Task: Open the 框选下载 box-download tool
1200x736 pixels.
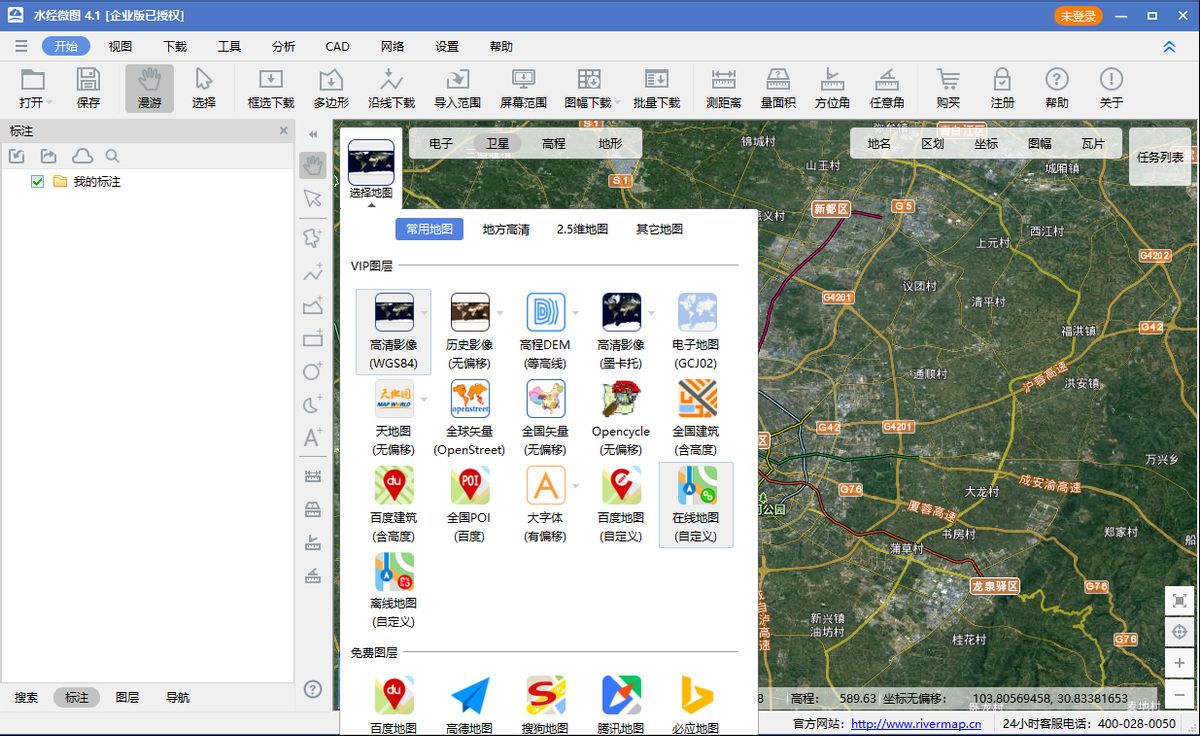Action: (269, 88)
